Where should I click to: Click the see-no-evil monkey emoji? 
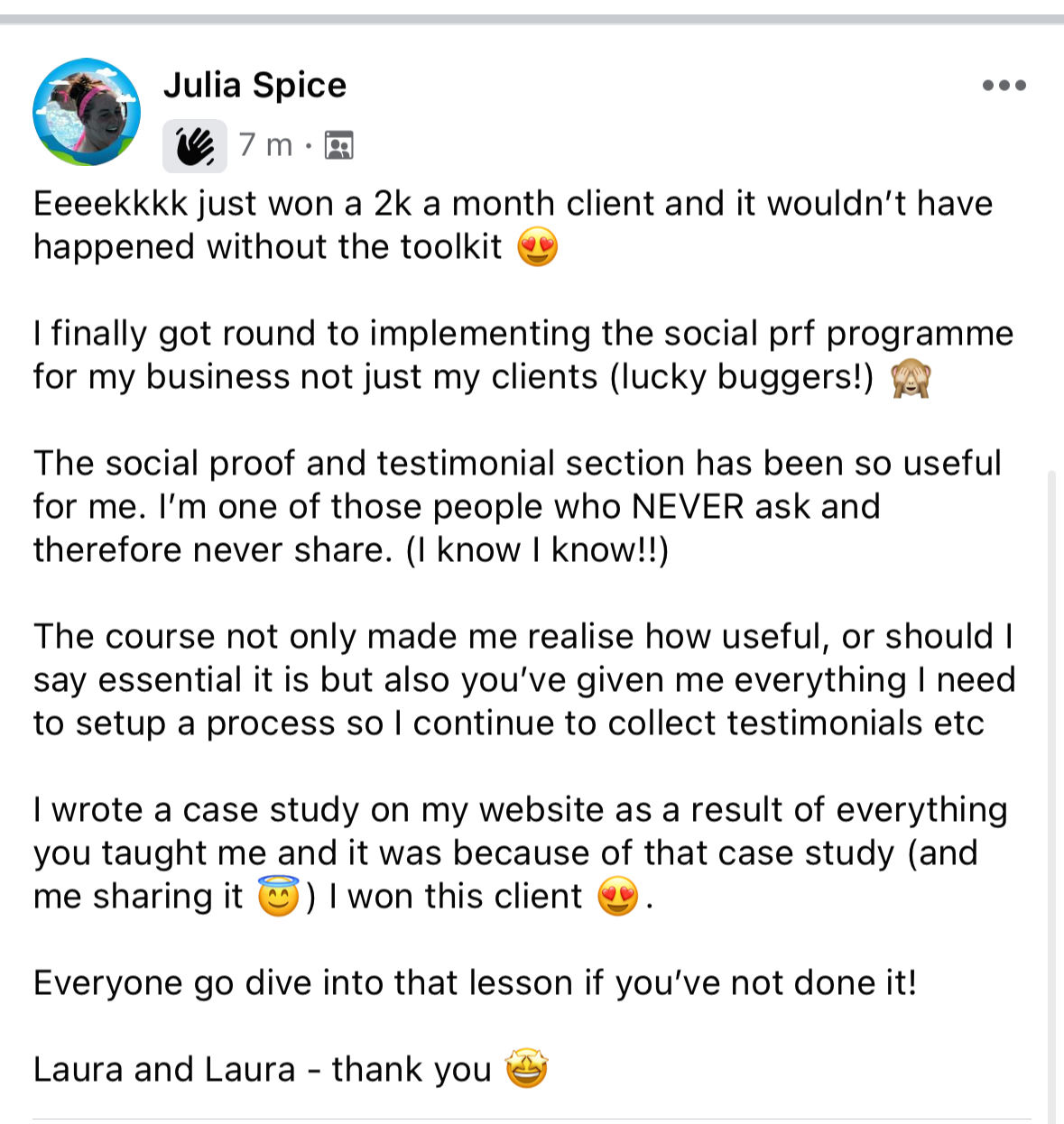pos(910,377)
